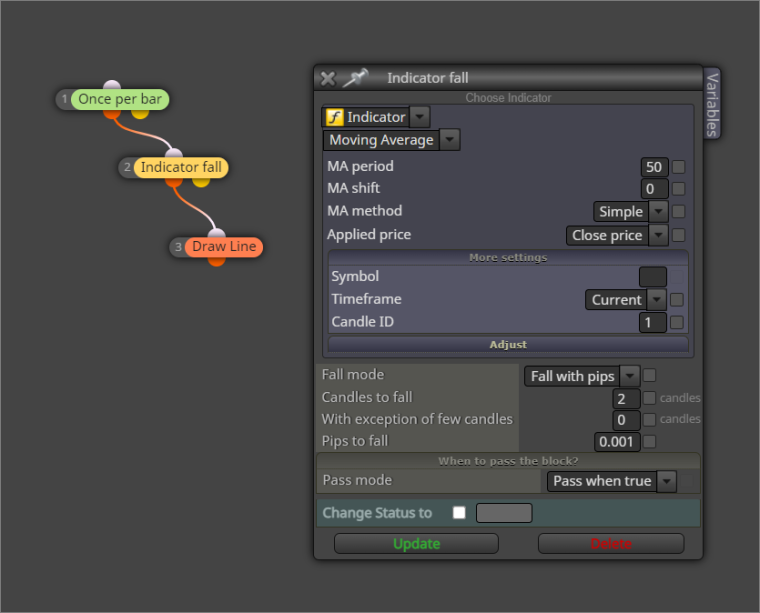Image resolution: width=760 pixels, height=613 pixels.
Task: Open the Timeframe Current dropdown
Action: pyautogui.click(x=626, y=299)
